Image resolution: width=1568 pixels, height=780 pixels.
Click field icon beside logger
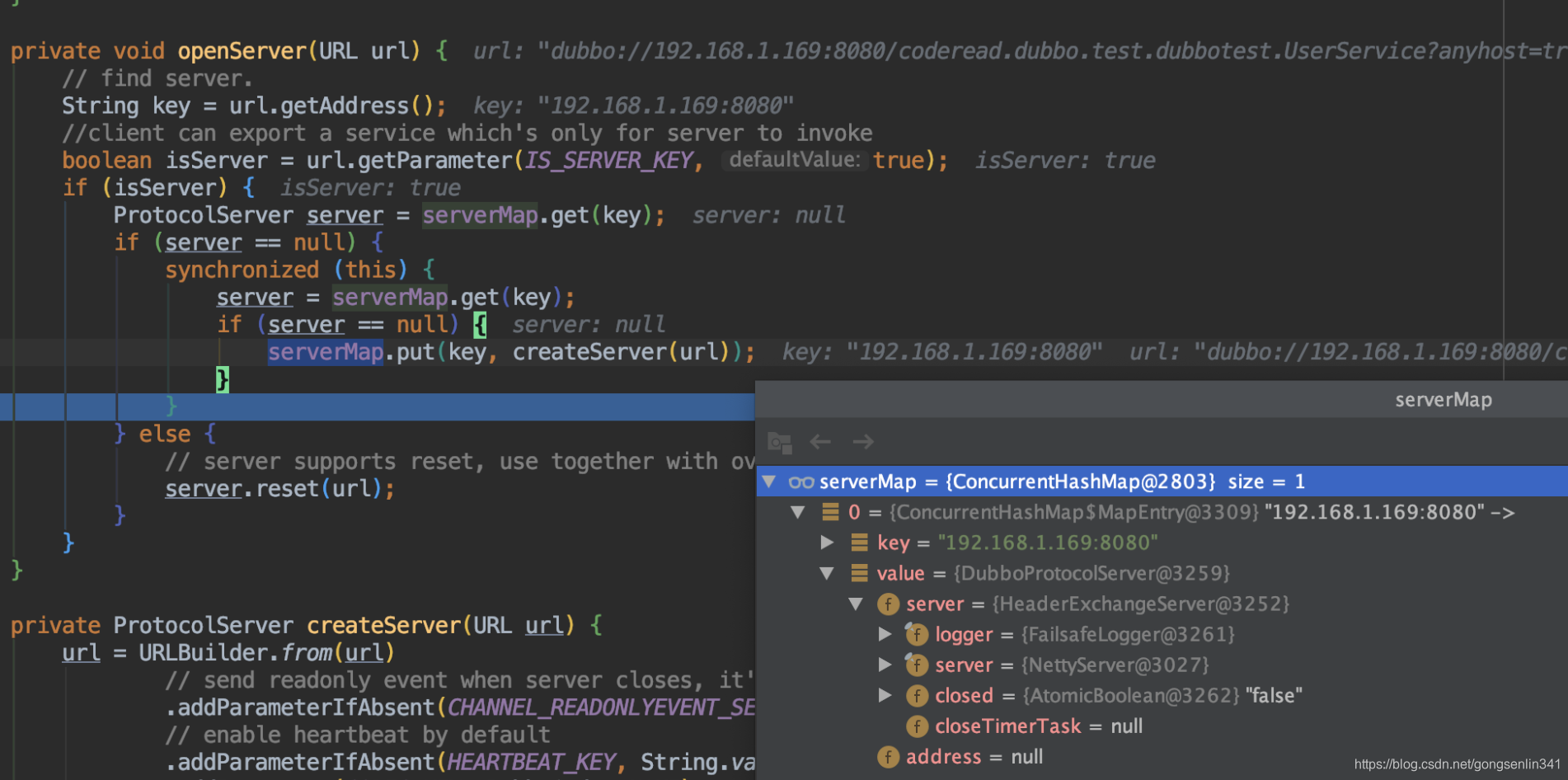click(917, 634)
